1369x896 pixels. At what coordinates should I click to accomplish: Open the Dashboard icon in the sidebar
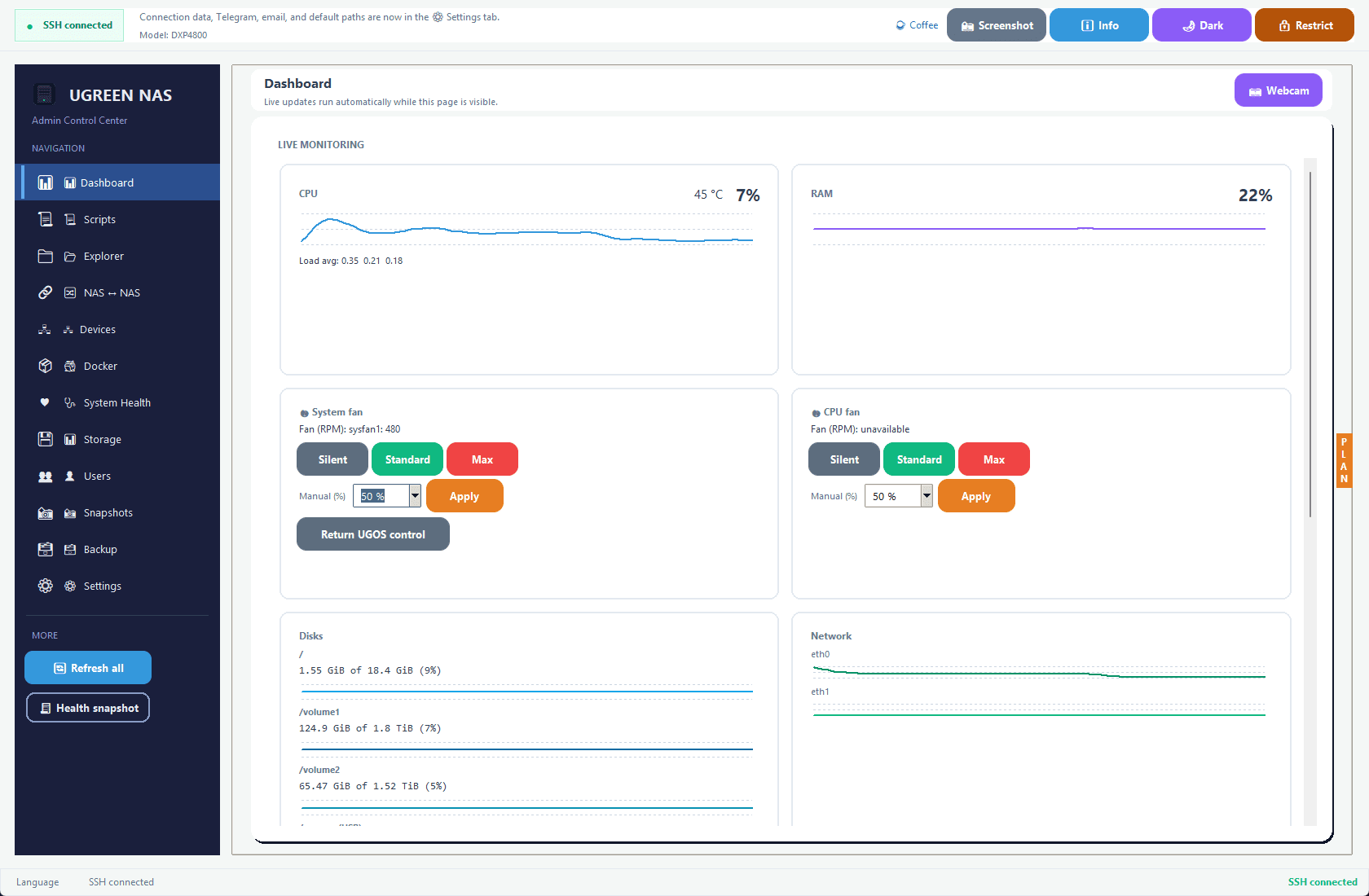(46, 182)
